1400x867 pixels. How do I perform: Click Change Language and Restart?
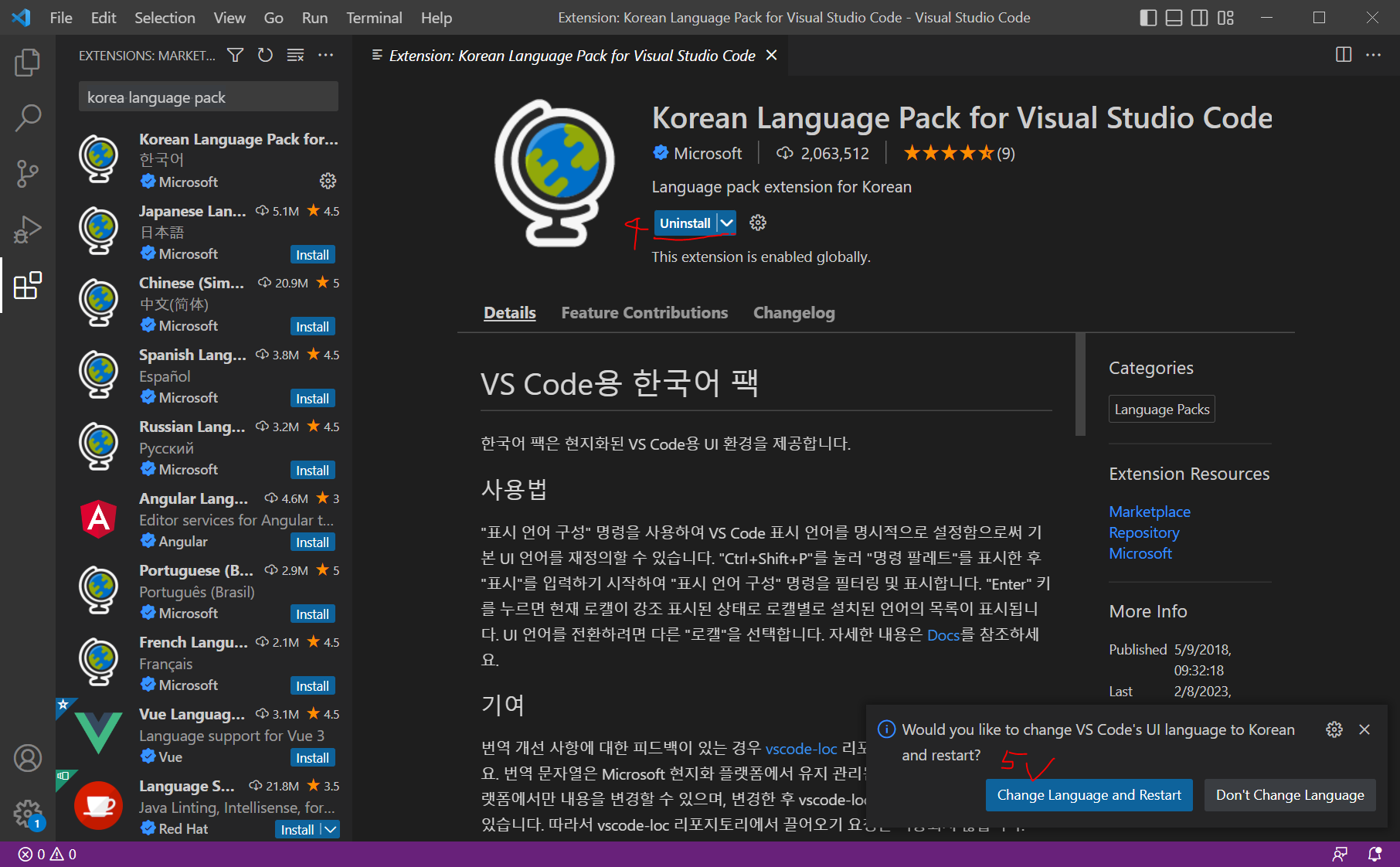pyautogui.click(x=1089, y=794)
